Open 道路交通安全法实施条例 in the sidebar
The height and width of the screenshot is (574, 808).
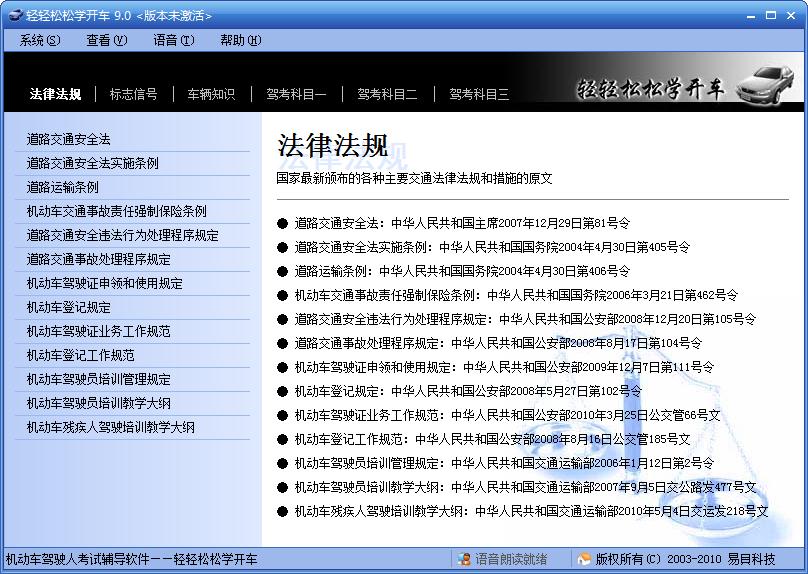click(93, 163)
